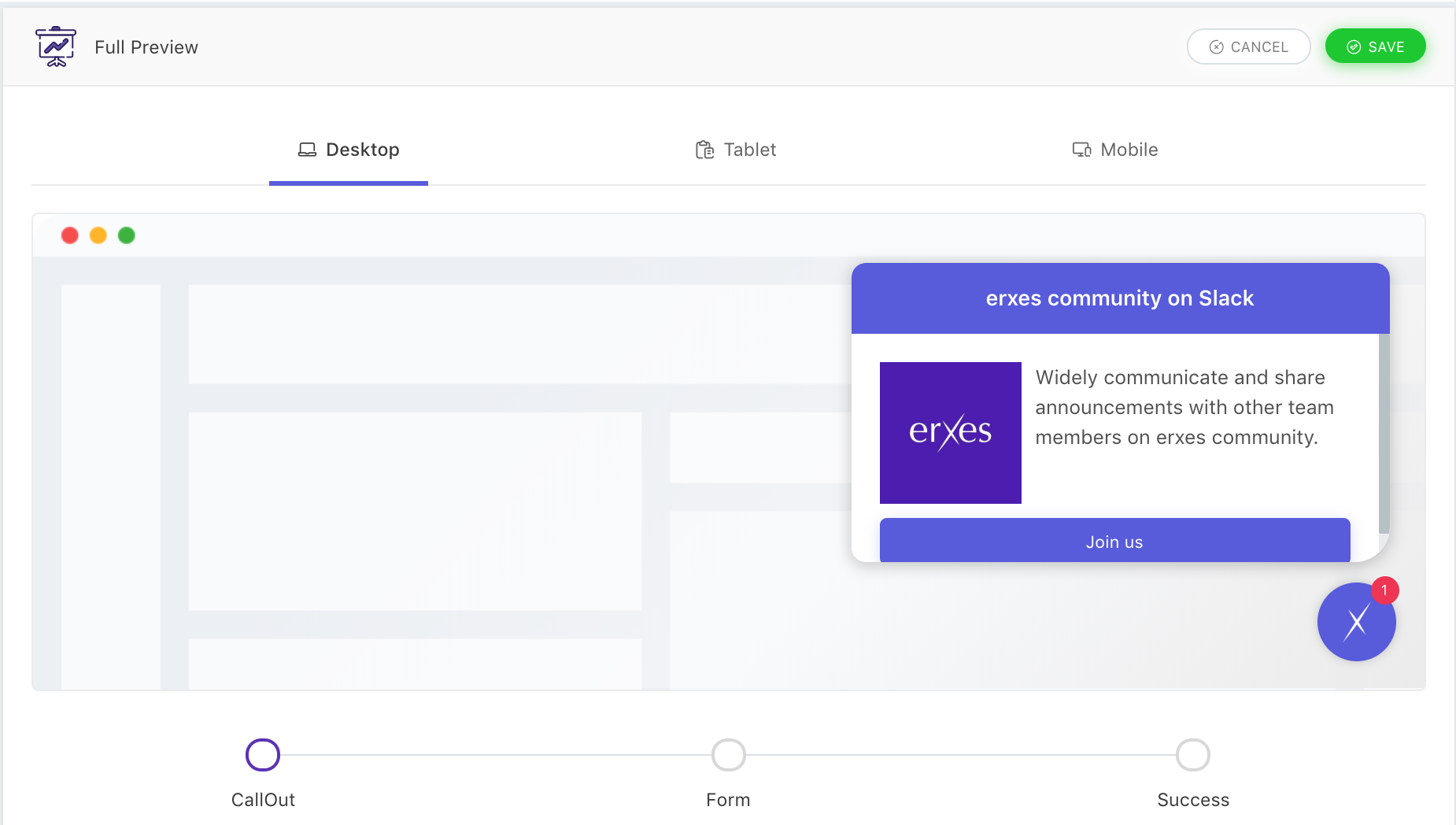Select the CallOut step circle

pos(263,755)
